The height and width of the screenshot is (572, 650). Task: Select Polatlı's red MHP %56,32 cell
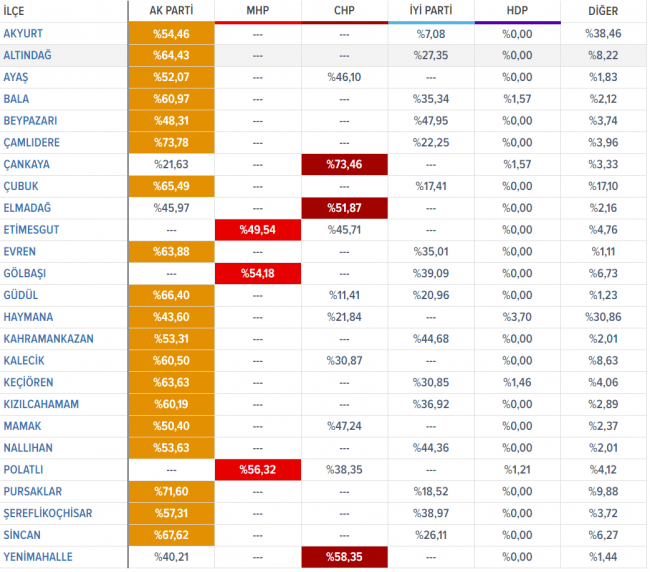point(258,470)
